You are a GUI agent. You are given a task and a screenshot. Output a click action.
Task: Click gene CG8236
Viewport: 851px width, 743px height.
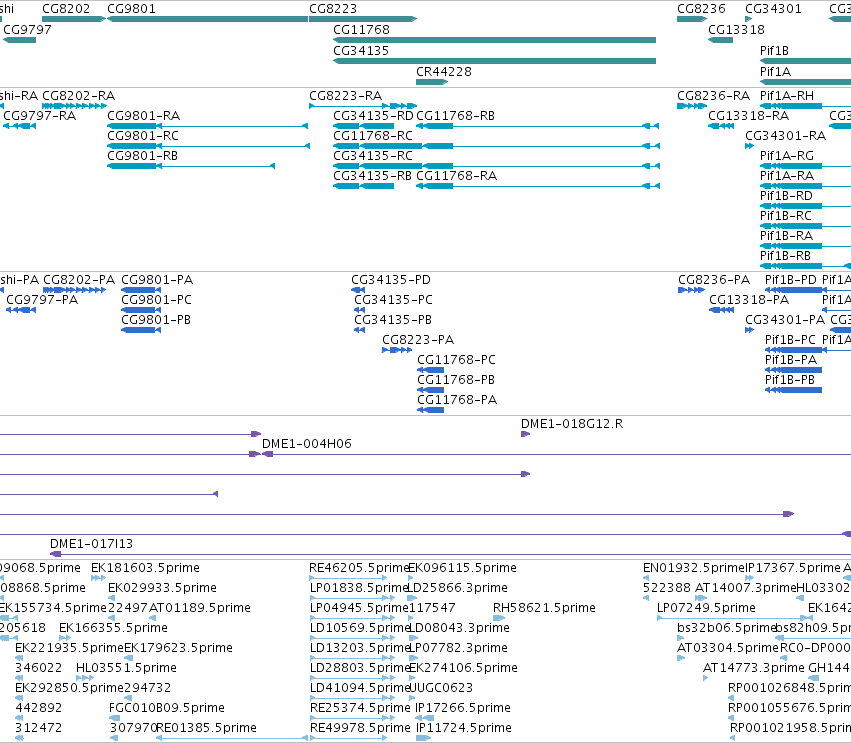(692, 19)
